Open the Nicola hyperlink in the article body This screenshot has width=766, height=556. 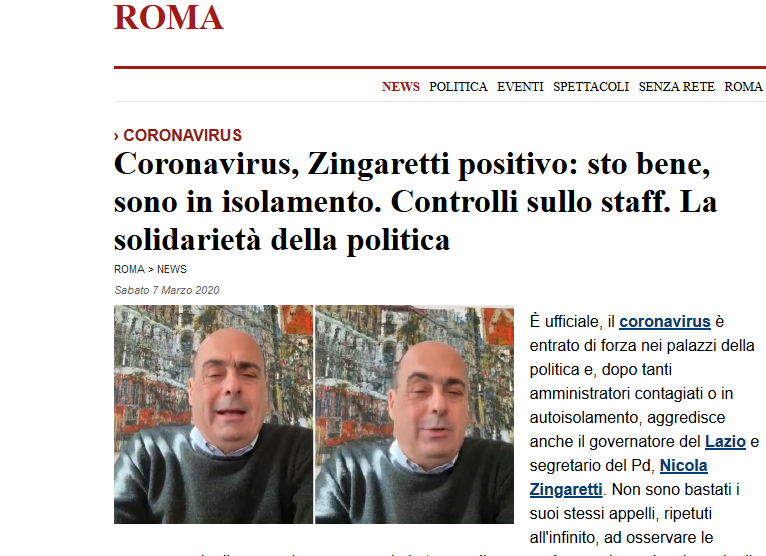(683, 465)
